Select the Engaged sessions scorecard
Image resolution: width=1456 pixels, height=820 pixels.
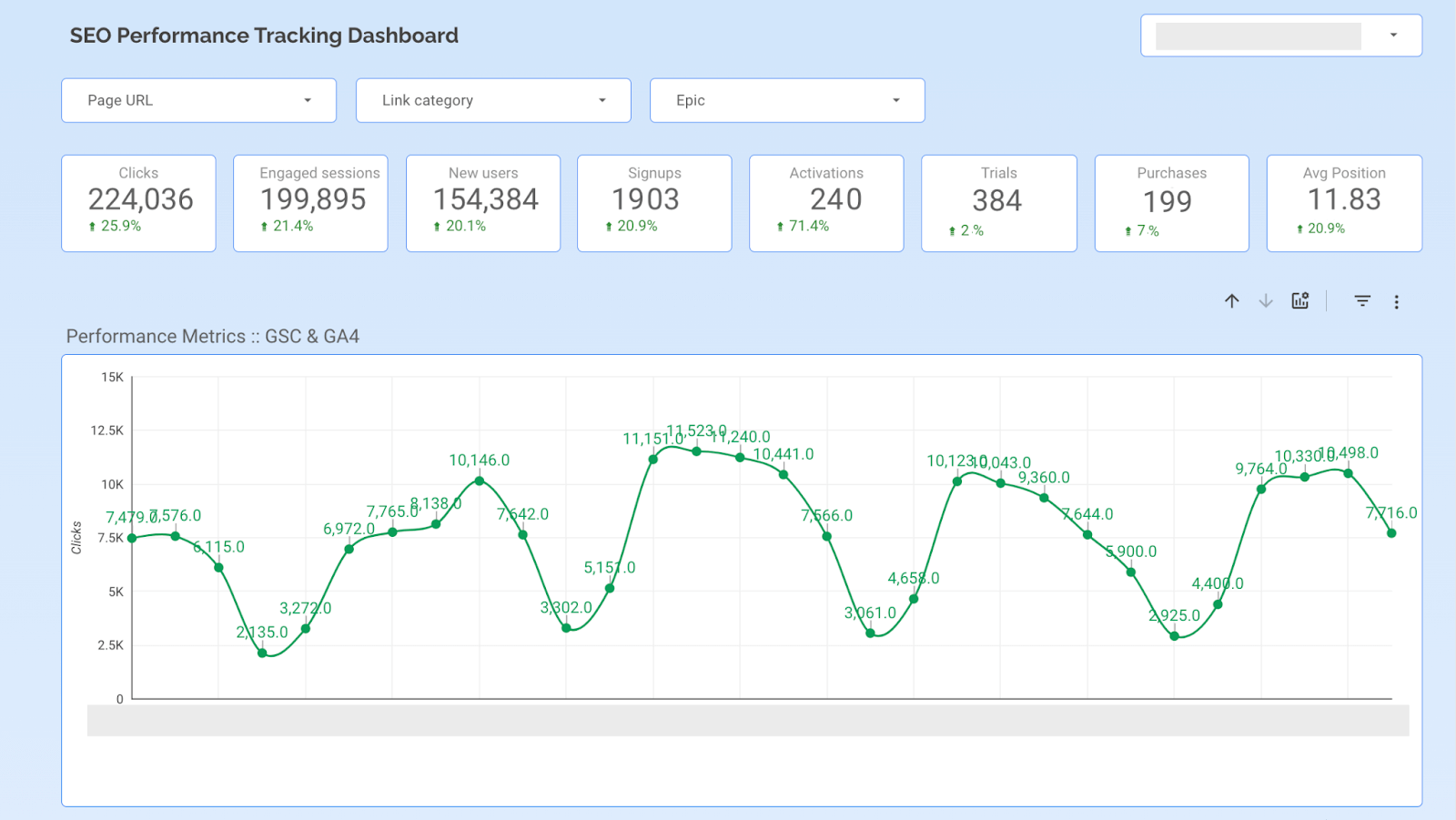(x=310, y=203)
